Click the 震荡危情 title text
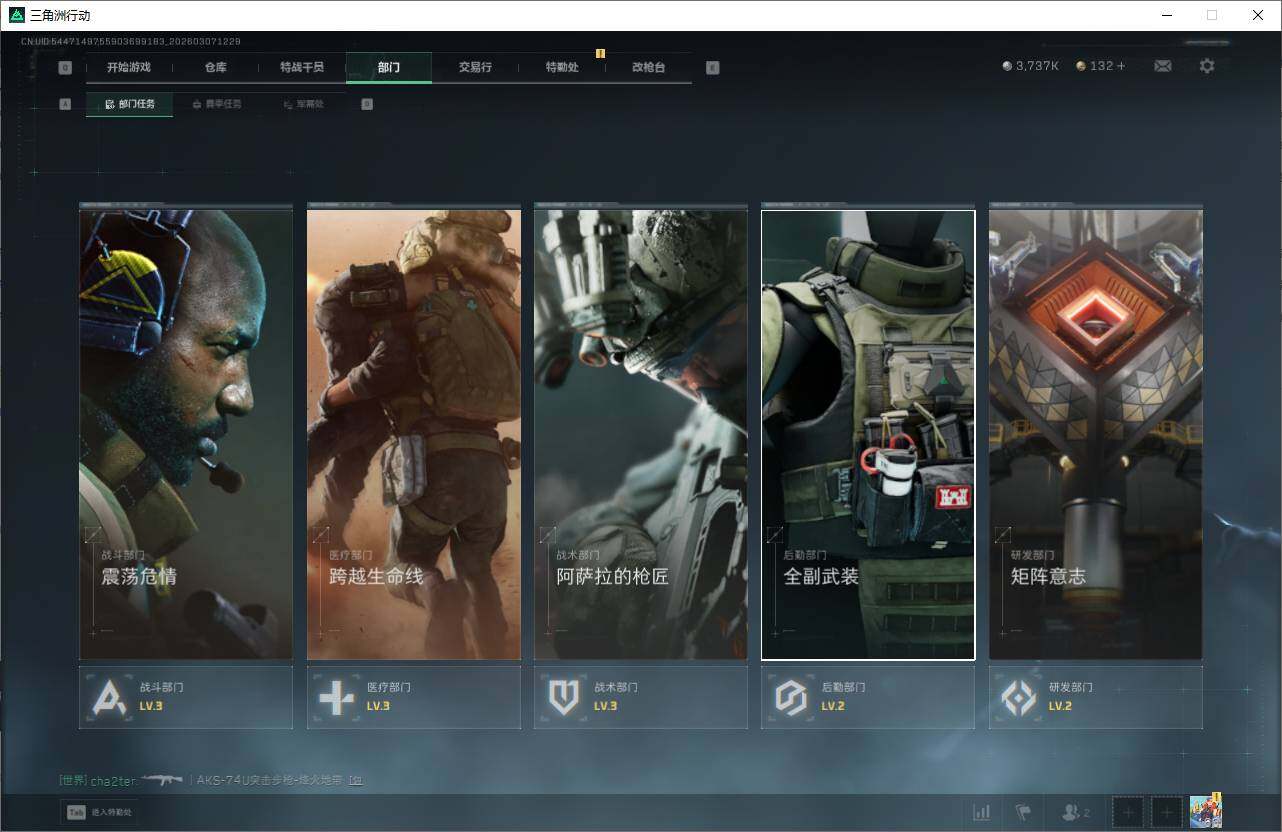Viewport: 1282px width, 832px height. [139, 577]
